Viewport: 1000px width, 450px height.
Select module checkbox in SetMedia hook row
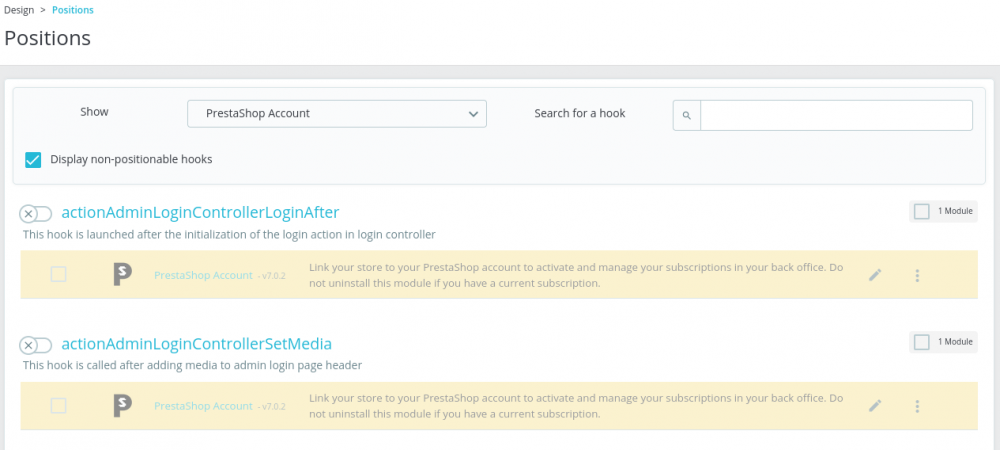coord(58,405)
